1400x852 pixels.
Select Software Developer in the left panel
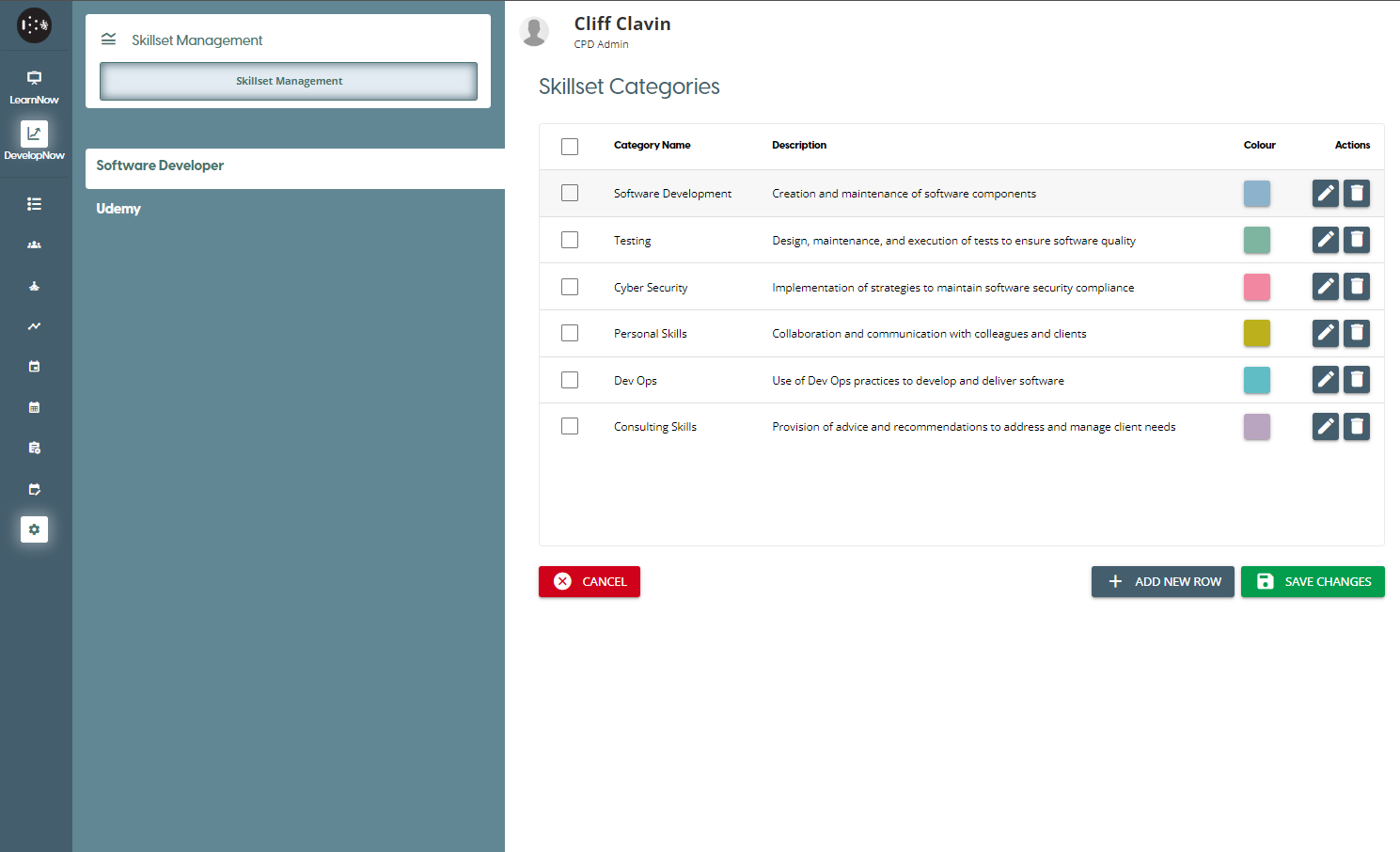tap(160, 166)
